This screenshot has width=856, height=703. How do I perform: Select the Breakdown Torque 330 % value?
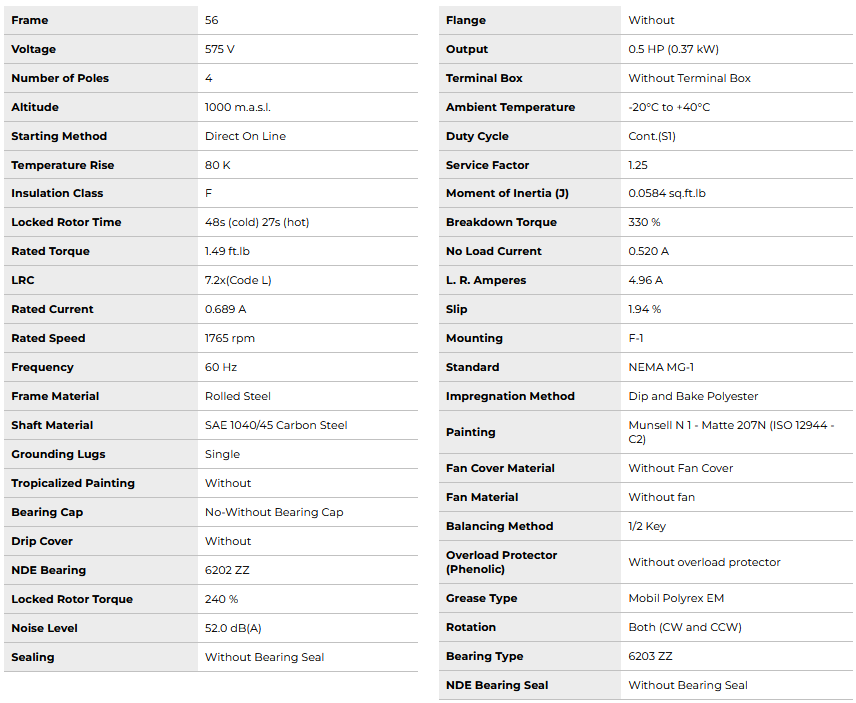pyautogui.click(x=644, y=222)
